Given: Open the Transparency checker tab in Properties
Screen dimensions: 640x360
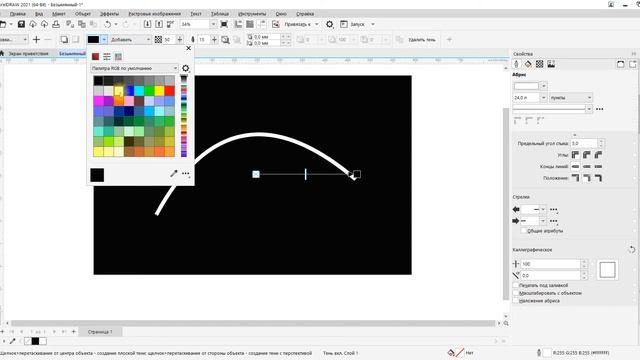Looking at the screenshot, I should [540, 64].
